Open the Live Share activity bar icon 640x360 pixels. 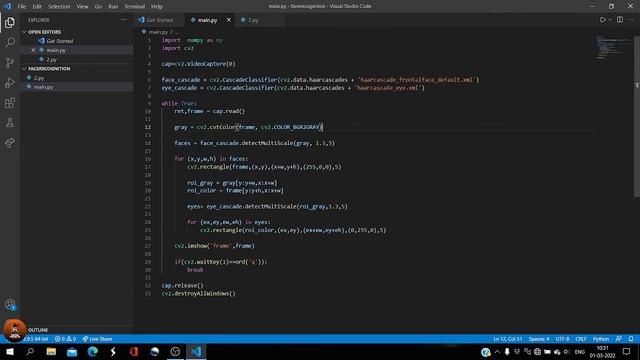(x=10, y=142)
